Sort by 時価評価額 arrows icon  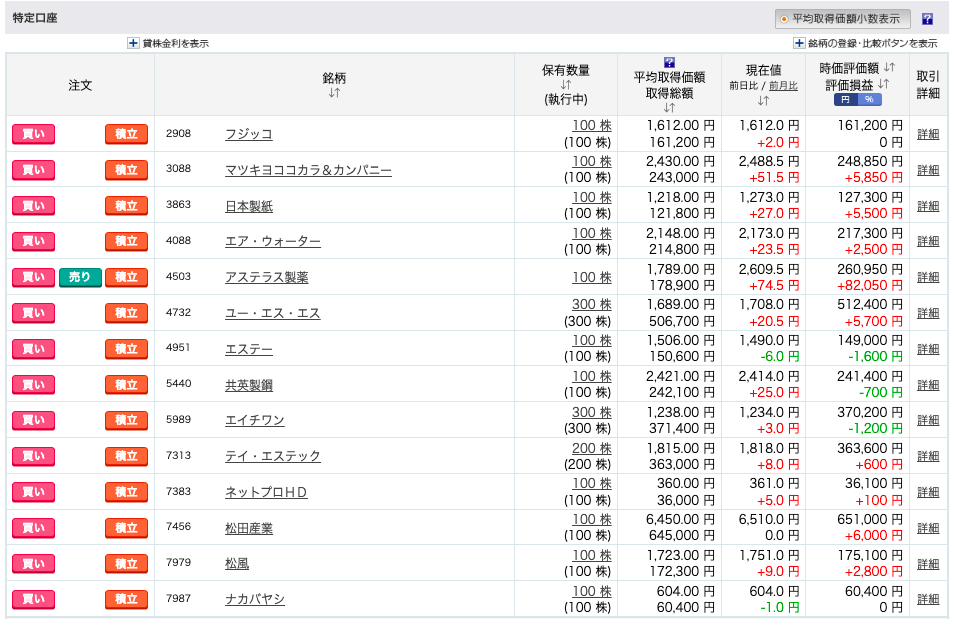click(889, 68)
